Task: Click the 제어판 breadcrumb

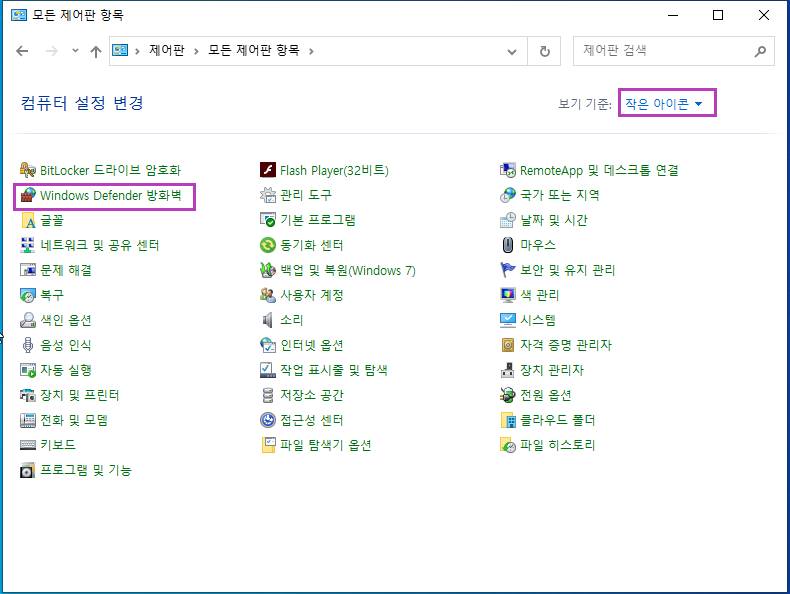Action: (x=167, y=50)
